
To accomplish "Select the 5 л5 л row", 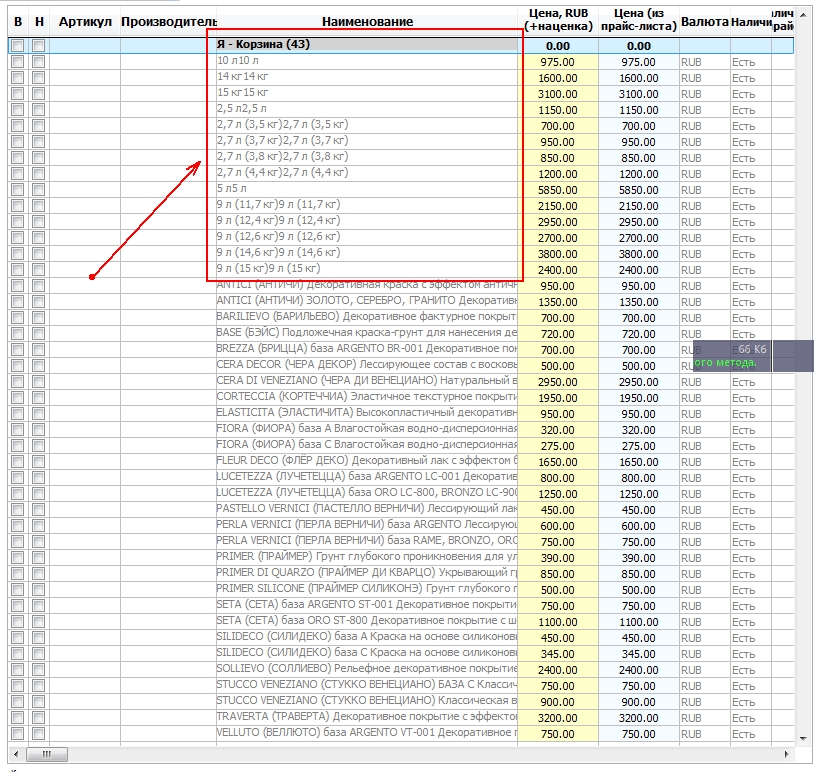I will coord(401,189).
